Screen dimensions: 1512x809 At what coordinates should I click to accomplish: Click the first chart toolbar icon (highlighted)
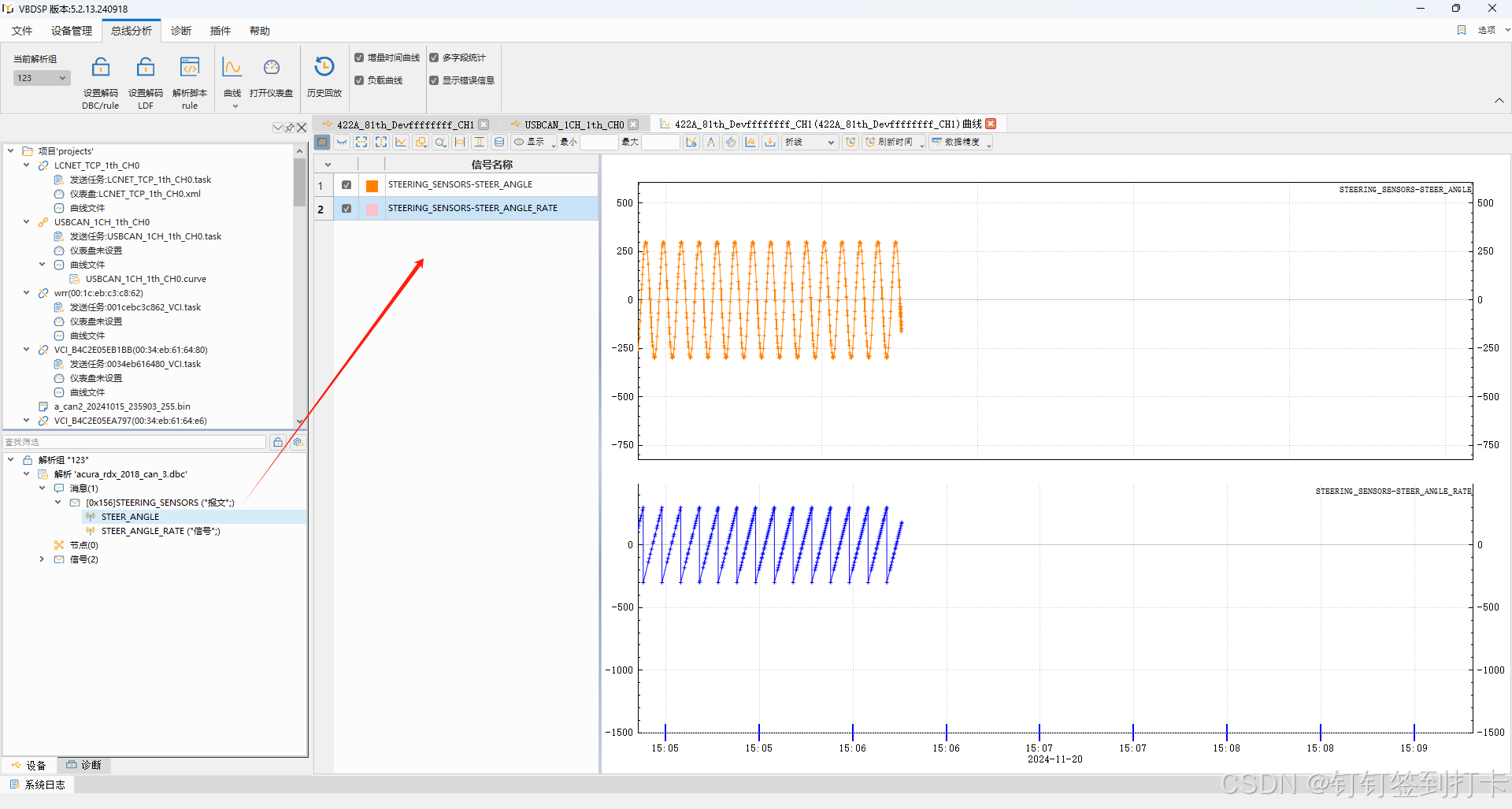tap(322, 142)
